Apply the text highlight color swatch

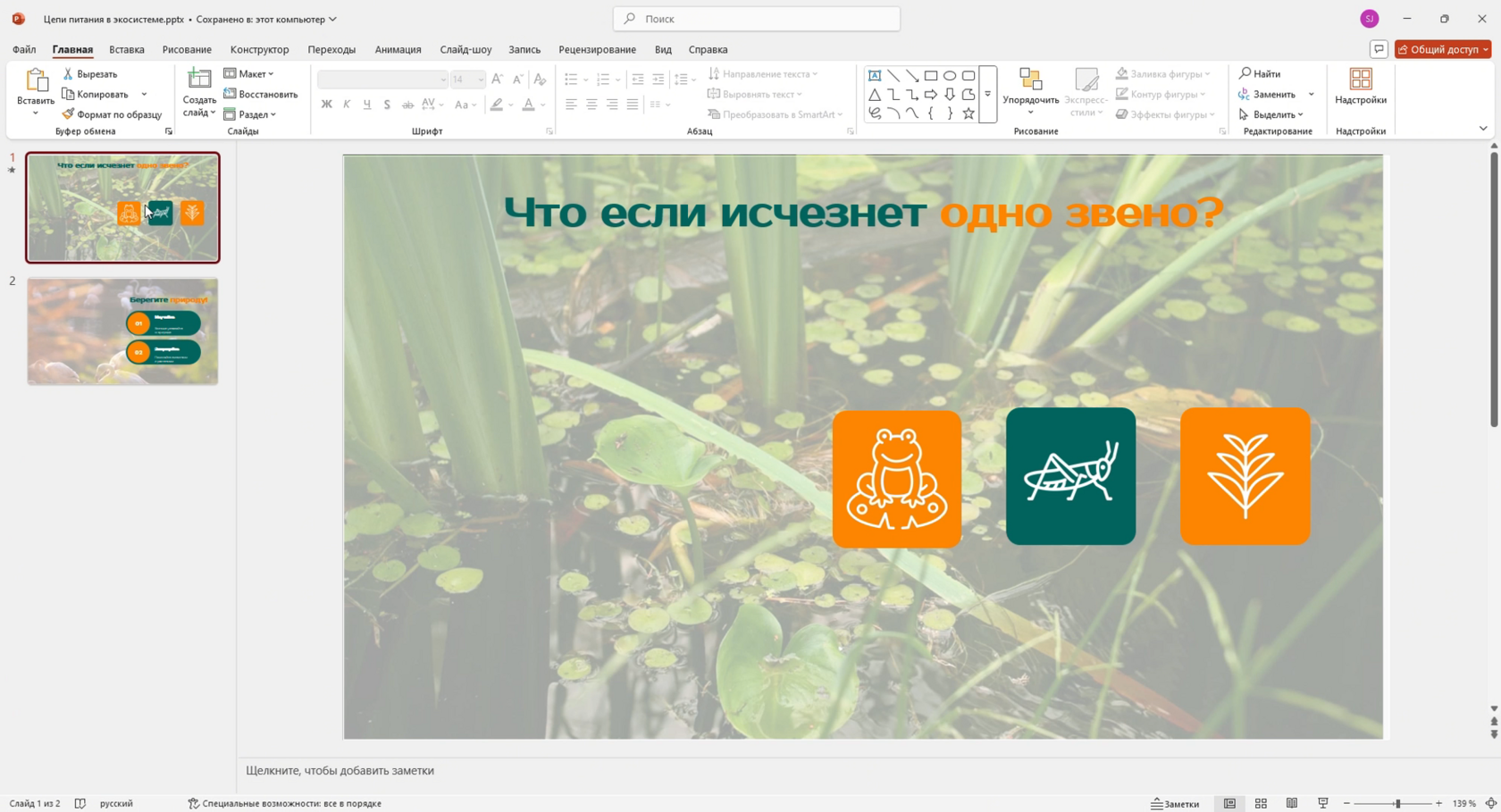[497, 105]
